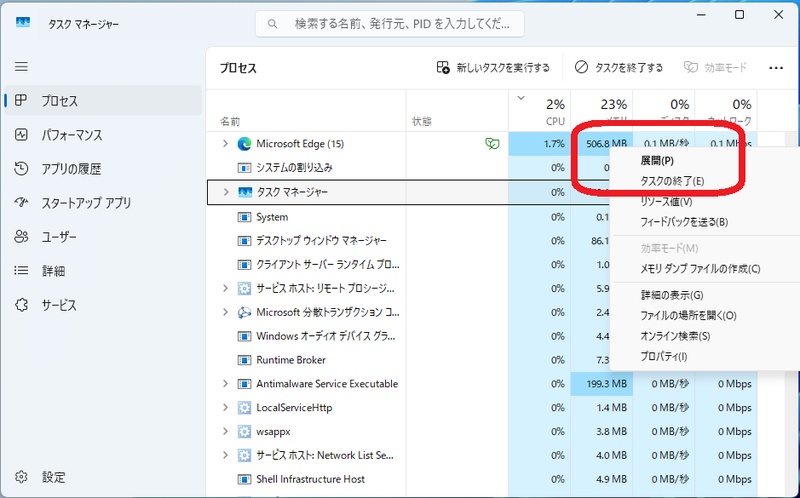
Task: Open 設定 at the sidebar bottom
Action: 102,477
